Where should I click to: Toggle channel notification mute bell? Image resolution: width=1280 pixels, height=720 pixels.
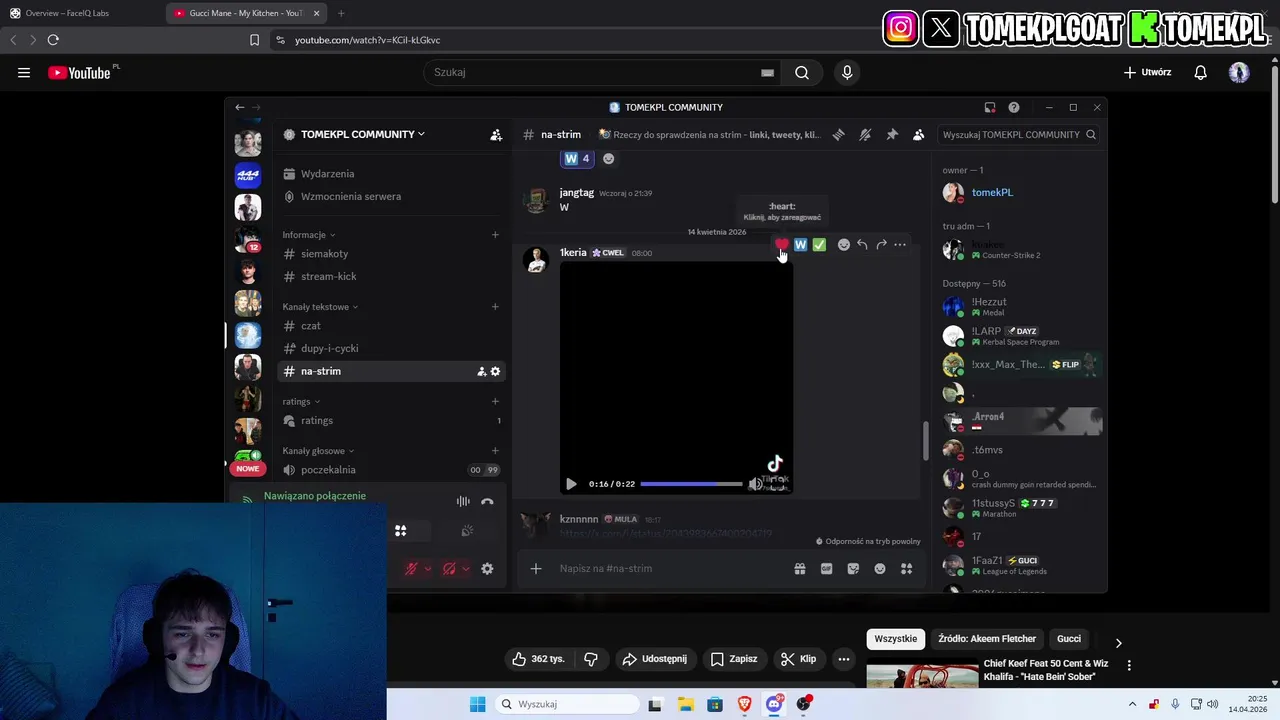[865, 134]
